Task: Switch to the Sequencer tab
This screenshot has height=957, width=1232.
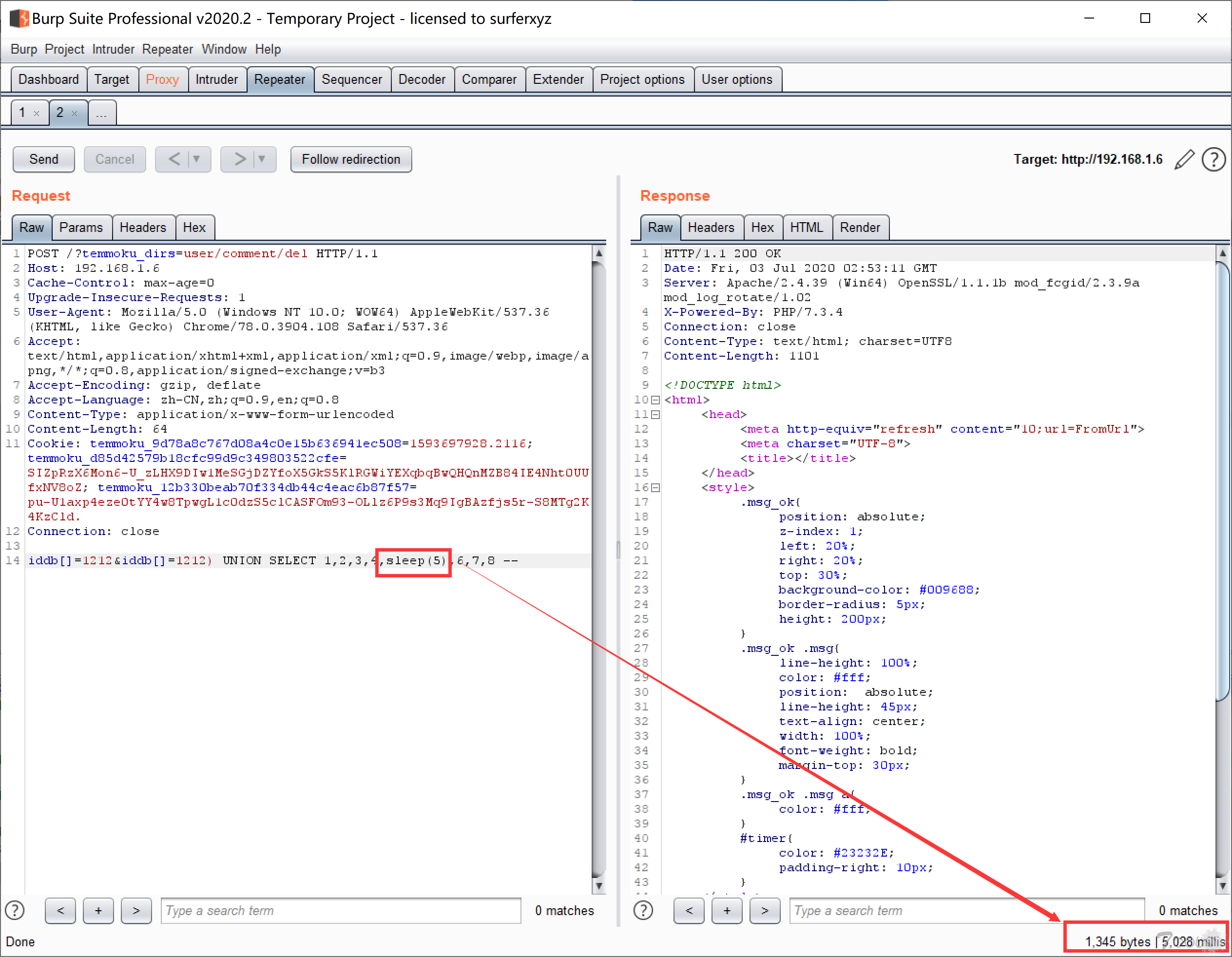Action: click(352, 79)
